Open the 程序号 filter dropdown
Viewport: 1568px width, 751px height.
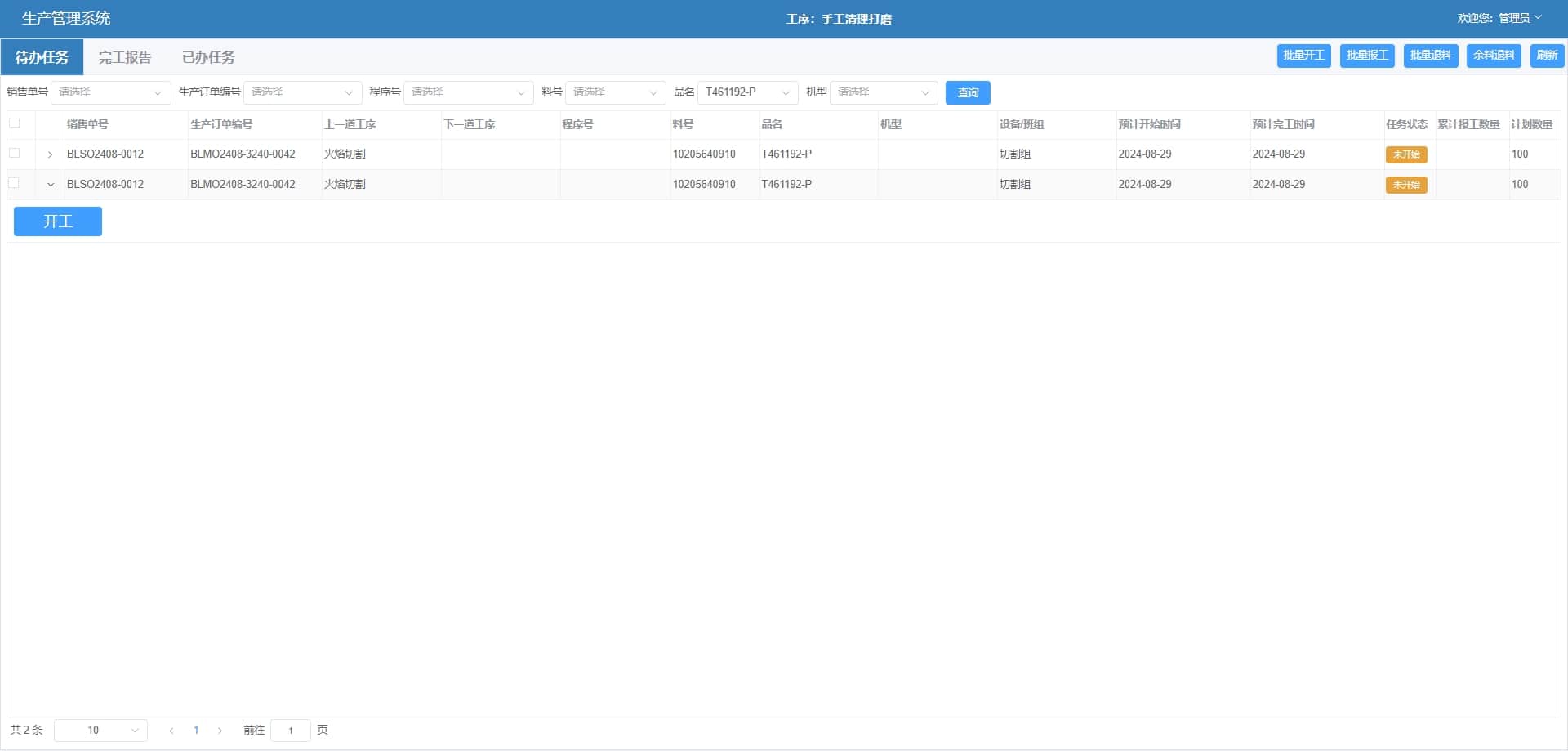pos(468,92)
